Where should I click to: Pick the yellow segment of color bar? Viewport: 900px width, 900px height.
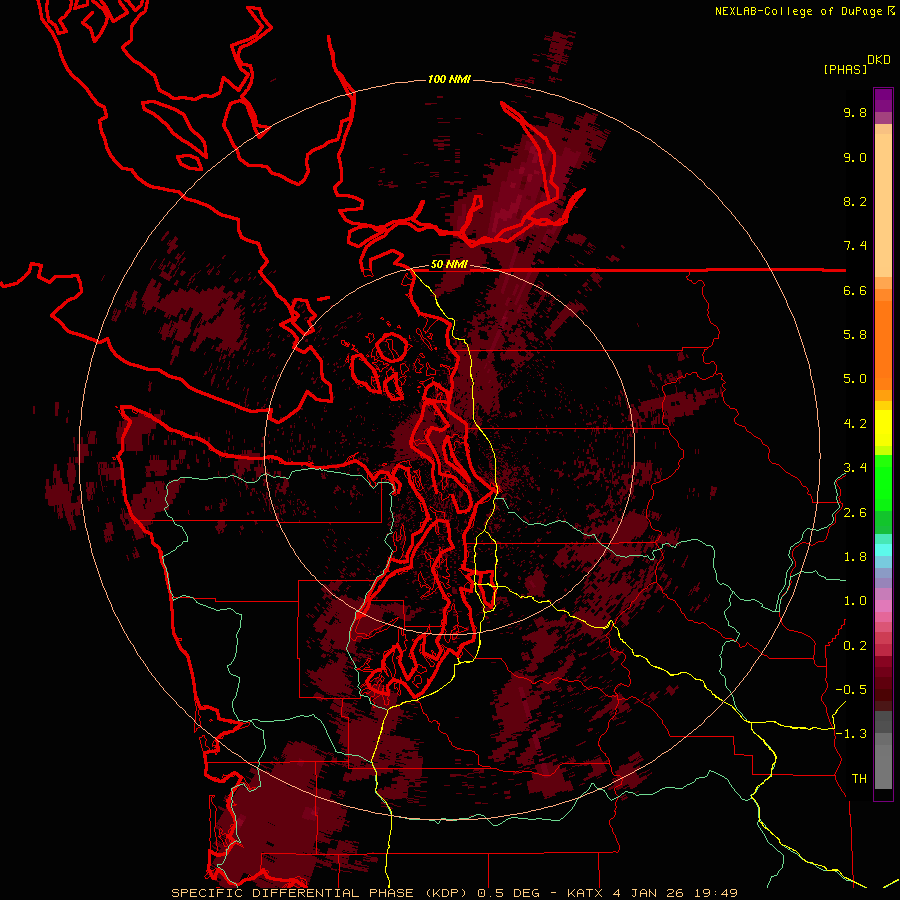click(x=883, y=428)
